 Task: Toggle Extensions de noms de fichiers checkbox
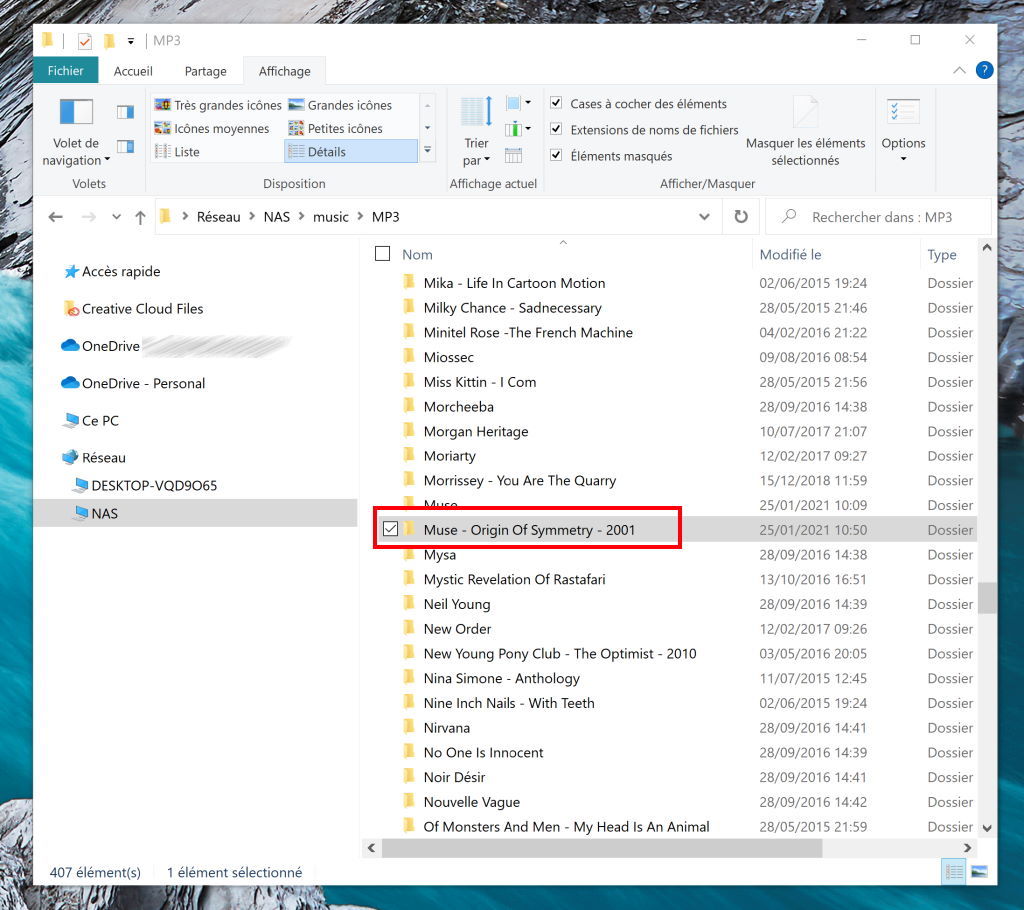tap(556, 129)
